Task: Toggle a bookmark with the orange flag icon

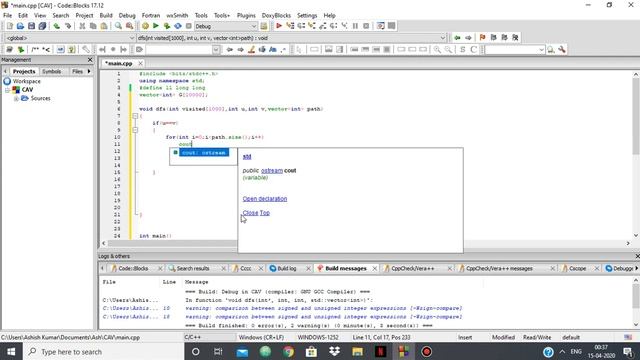Action: tap(482, 38)
